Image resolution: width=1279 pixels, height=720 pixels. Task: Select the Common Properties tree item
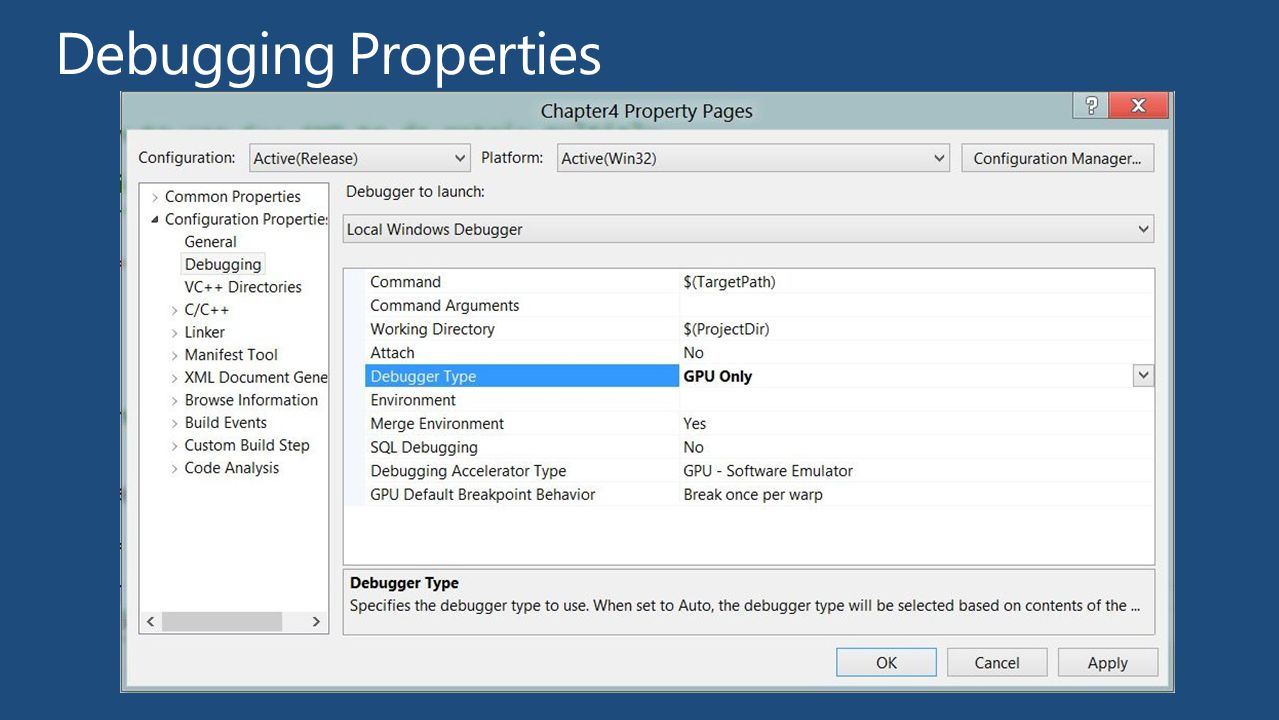[x=233, y=196]
